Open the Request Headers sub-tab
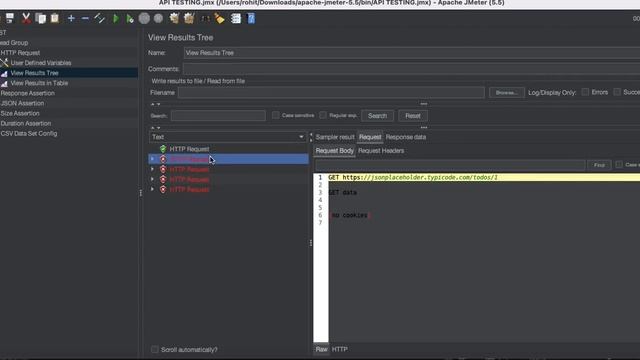This screenshot has width=640, height=360. coord(381,151)
